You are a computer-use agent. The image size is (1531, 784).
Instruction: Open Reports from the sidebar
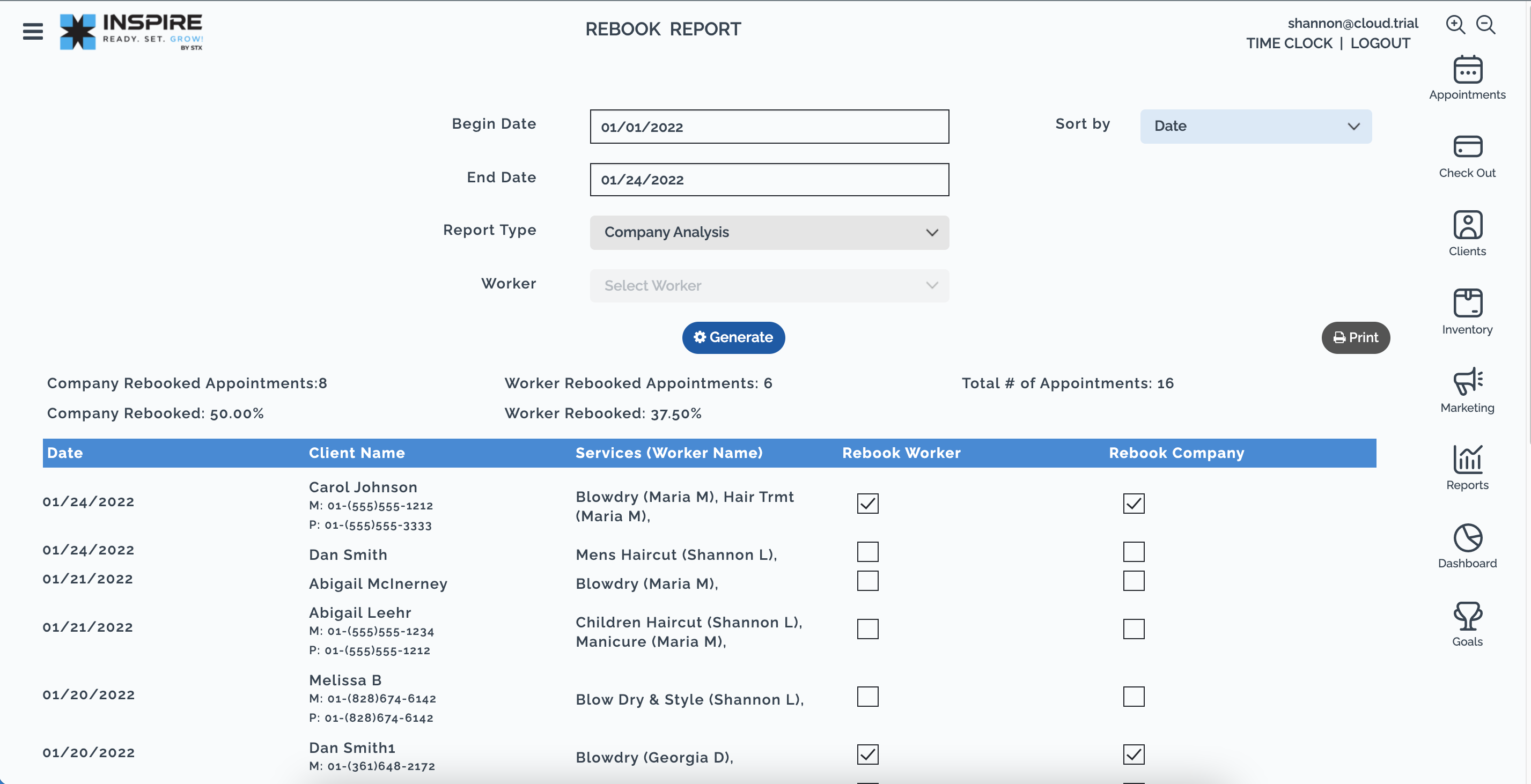(x=1467, y=468)
